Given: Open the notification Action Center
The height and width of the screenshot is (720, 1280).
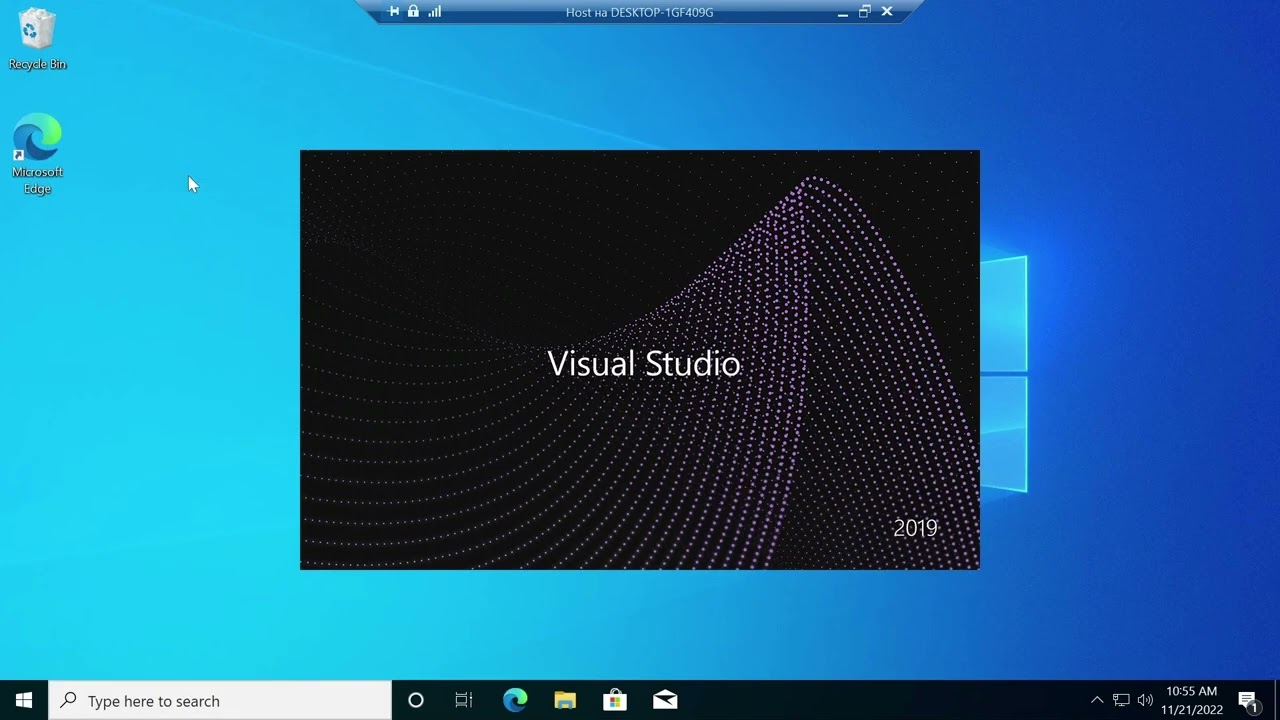Looking at the screenshot, I should tap(1248, 700).
